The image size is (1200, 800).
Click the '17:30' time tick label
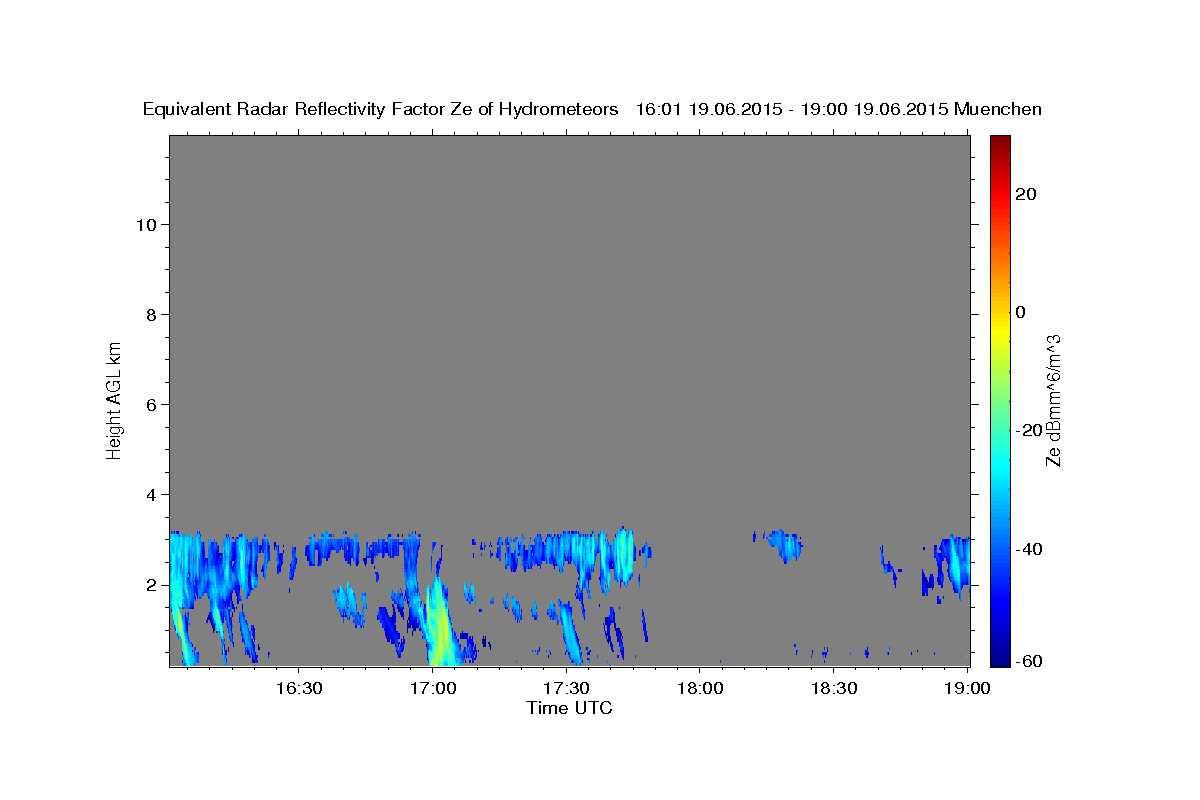(x=566, y=688)
